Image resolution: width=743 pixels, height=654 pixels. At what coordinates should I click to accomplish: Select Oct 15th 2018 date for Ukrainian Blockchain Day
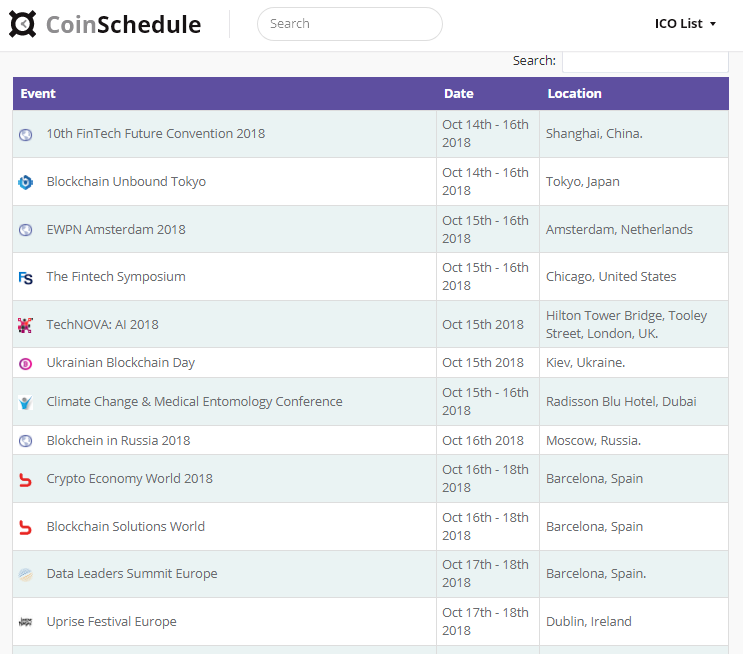(488, 363)
